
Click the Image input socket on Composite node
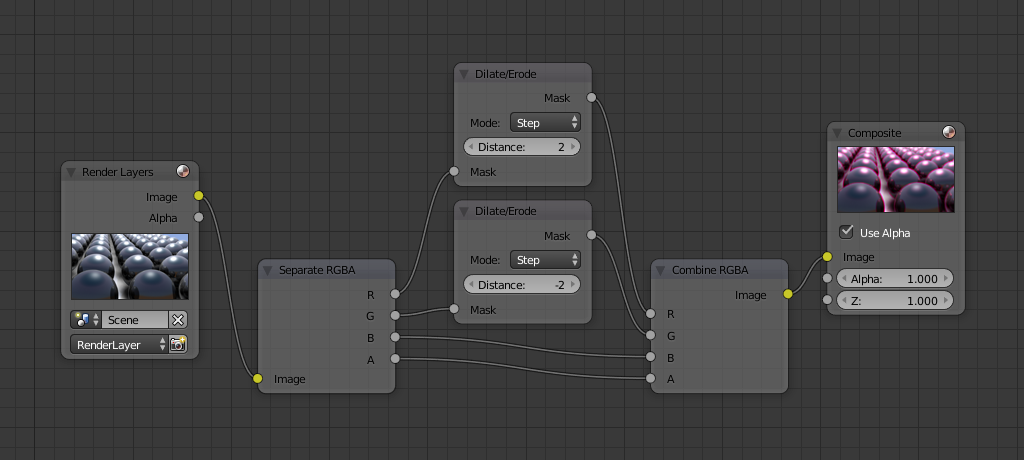pyautogui.click(x=827, y=256)
